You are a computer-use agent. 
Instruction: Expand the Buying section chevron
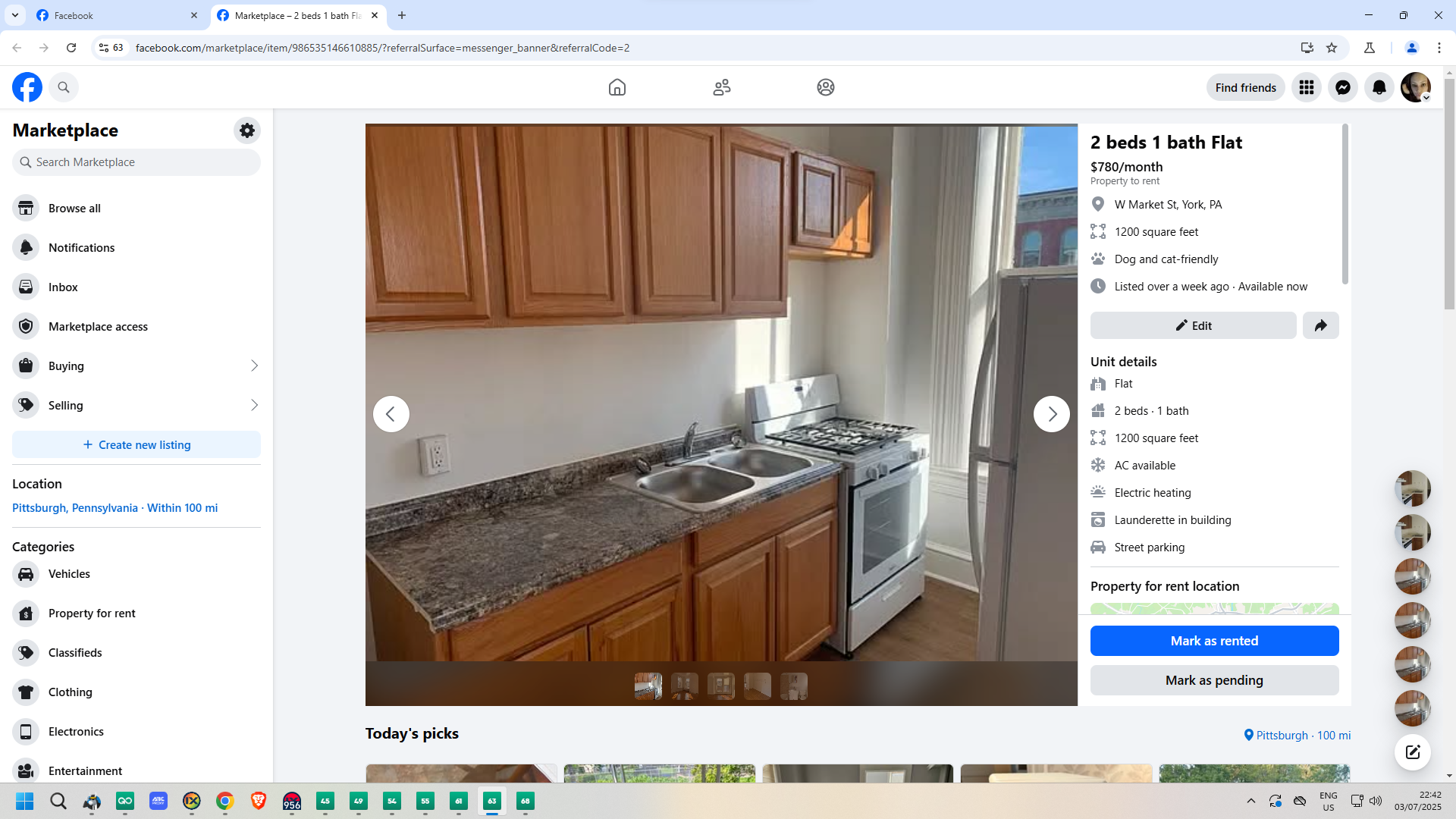tap(254, 366)
